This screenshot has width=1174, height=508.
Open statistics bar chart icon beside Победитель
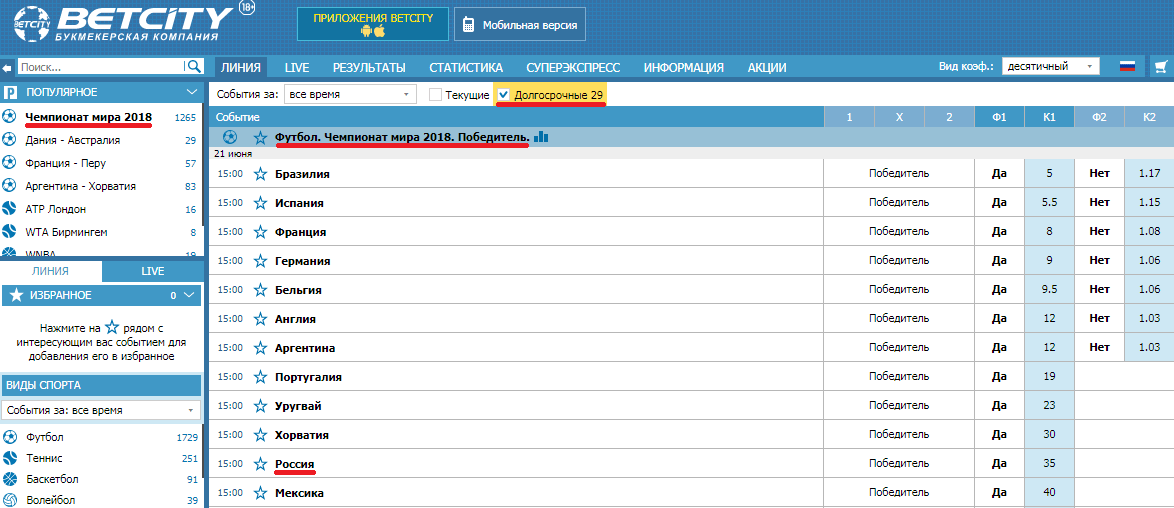pos(541,137)
